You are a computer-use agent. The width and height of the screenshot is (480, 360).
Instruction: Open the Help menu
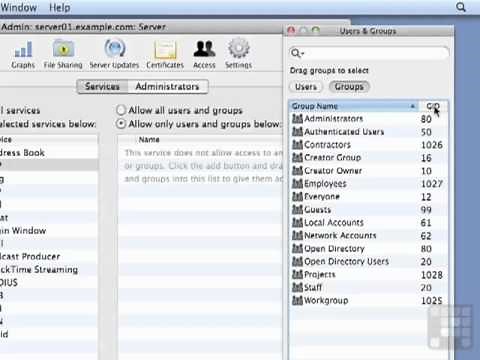(60, 7)
